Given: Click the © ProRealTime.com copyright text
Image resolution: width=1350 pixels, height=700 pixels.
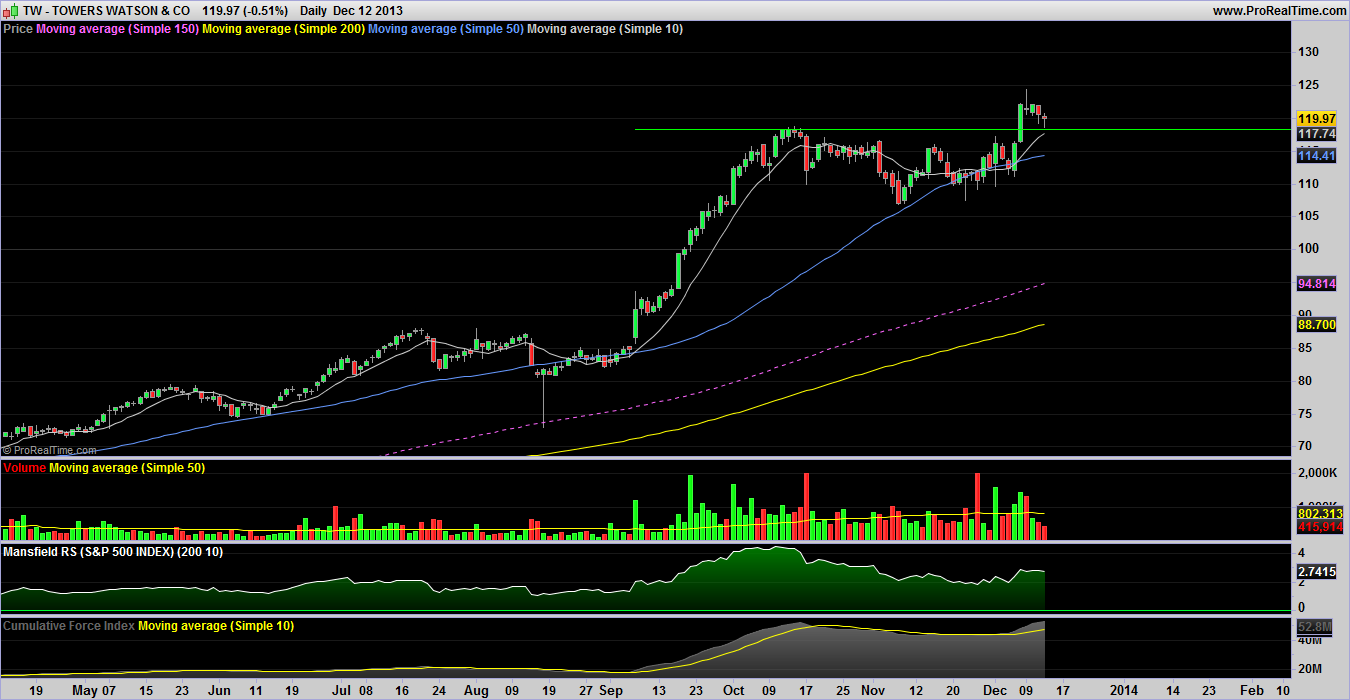Looking at the screenshot, I should [50, 451].
